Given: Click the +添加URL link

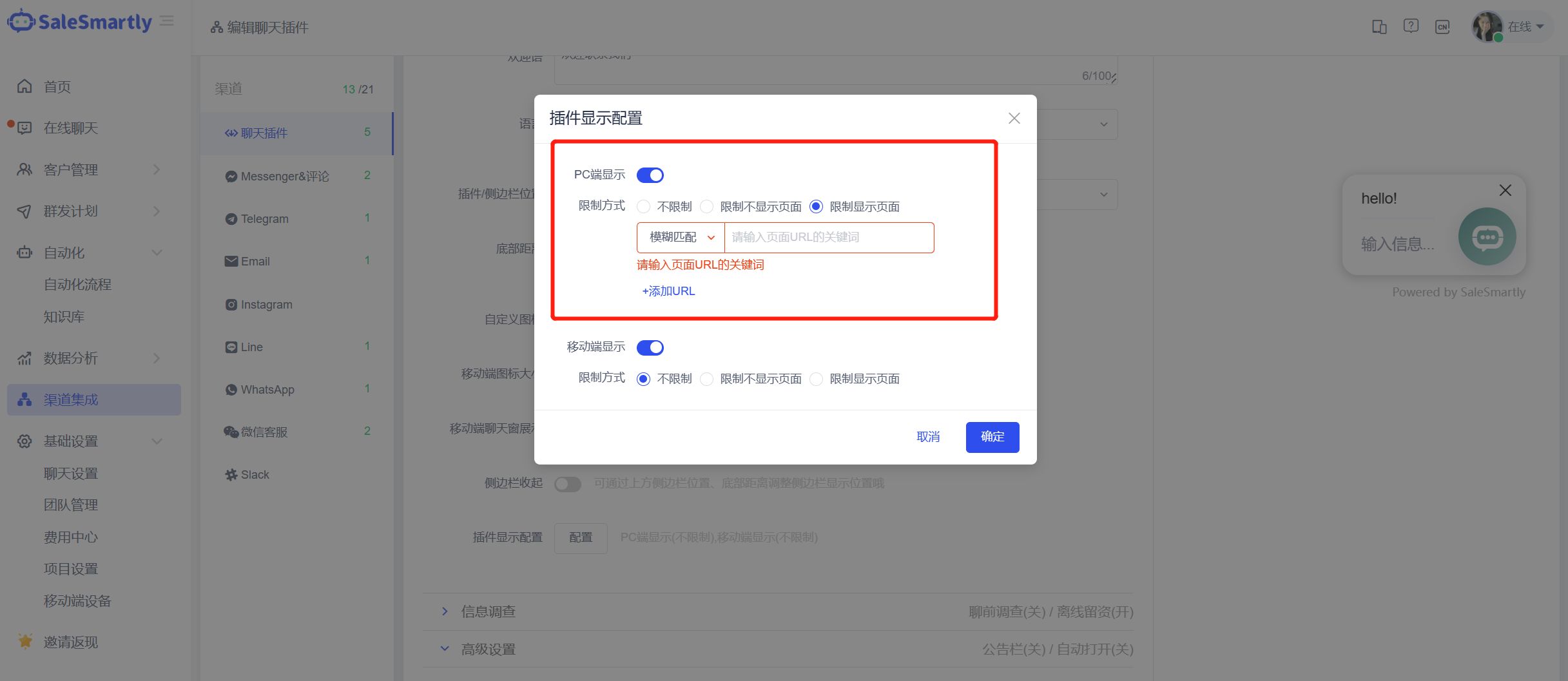Looking at the screenshot, I should click(x=668, y=291).
